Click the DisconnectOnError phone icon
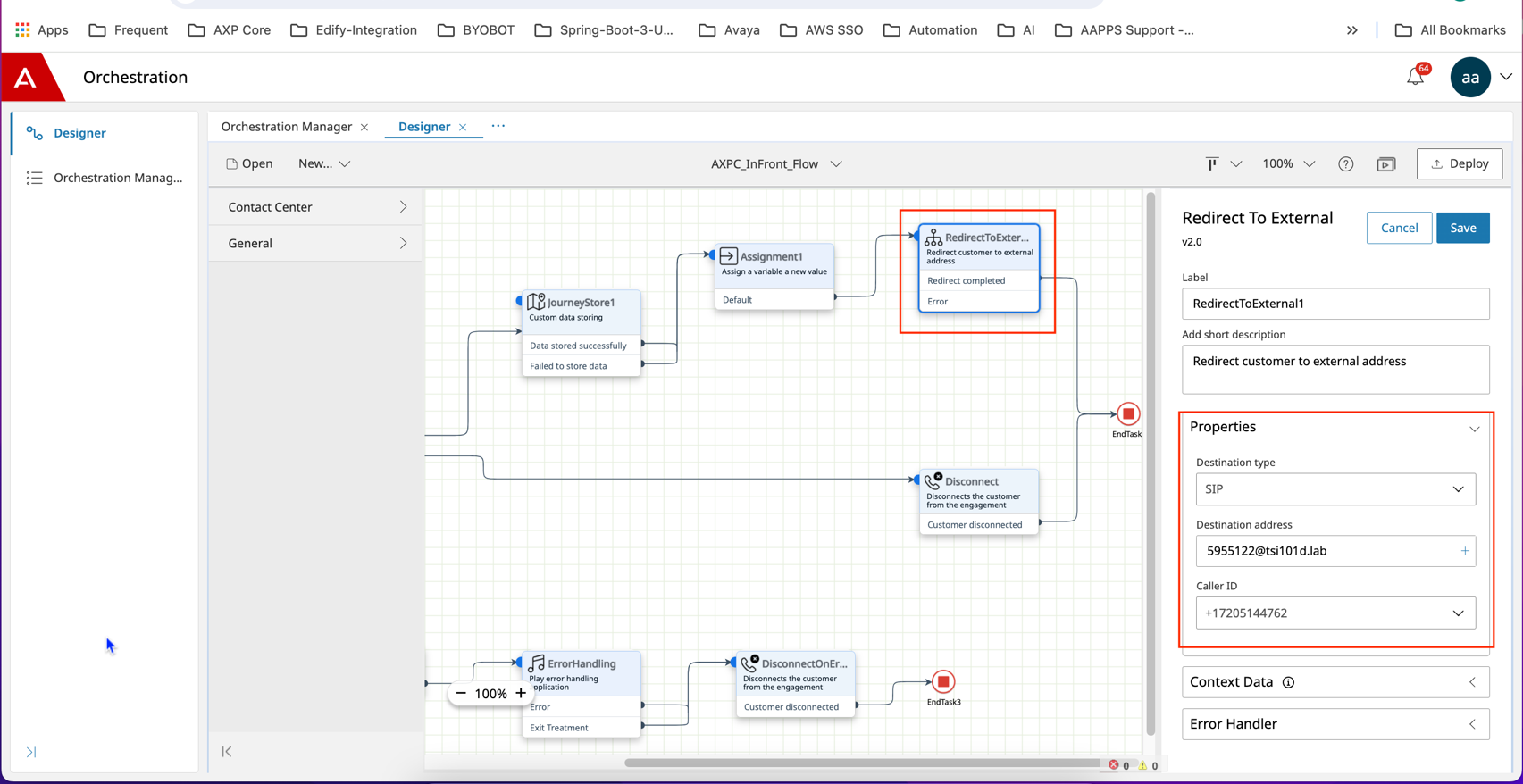 tap(749, 663)
